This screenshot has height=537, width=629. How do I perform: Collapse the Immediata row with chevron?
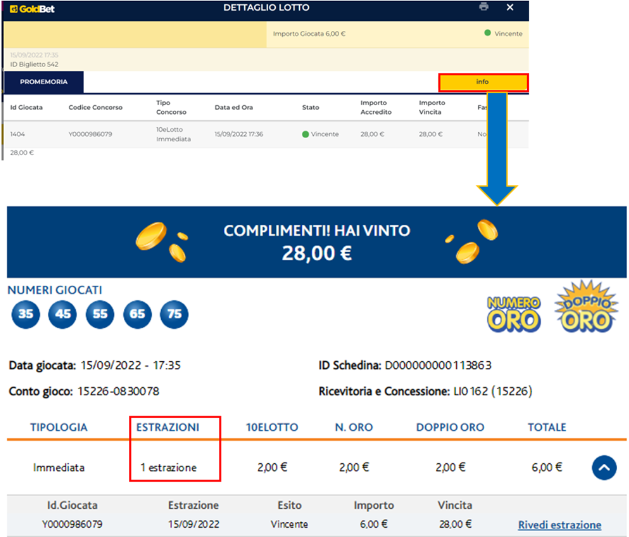(x=603, y=467)
